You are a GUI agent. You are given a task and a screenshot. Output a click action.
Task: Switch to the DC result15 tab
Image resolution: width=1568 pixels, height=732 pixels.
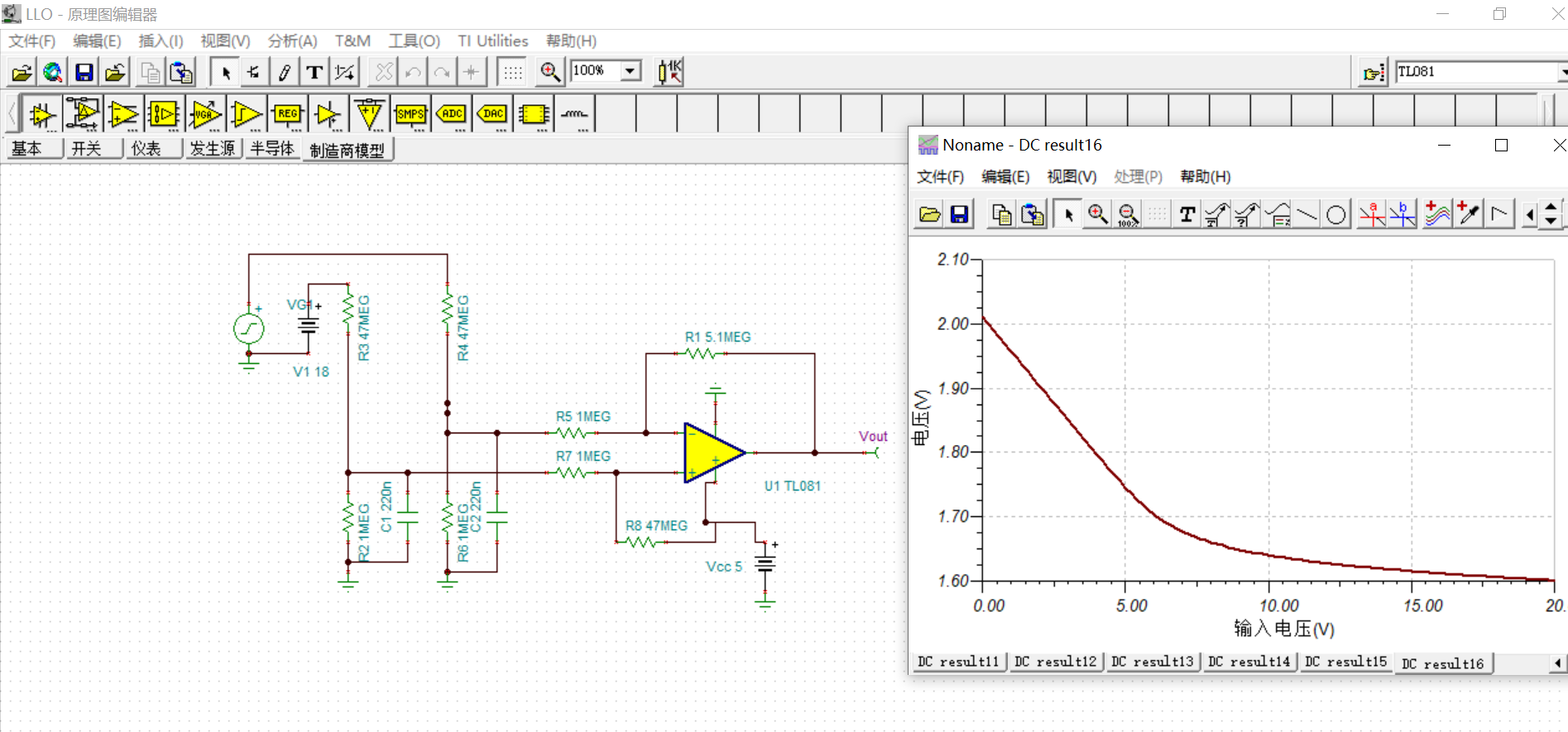[x=1345, y=662]
